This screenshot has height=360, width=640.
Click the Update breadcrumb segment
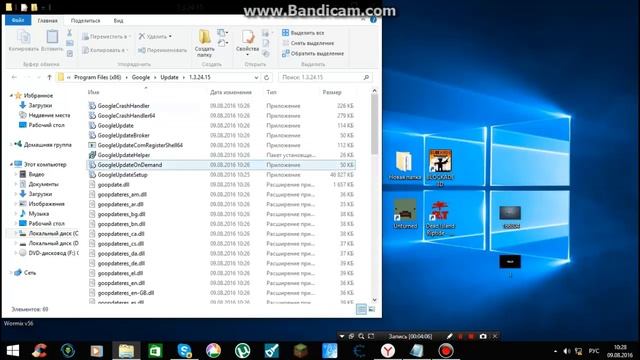169,77
